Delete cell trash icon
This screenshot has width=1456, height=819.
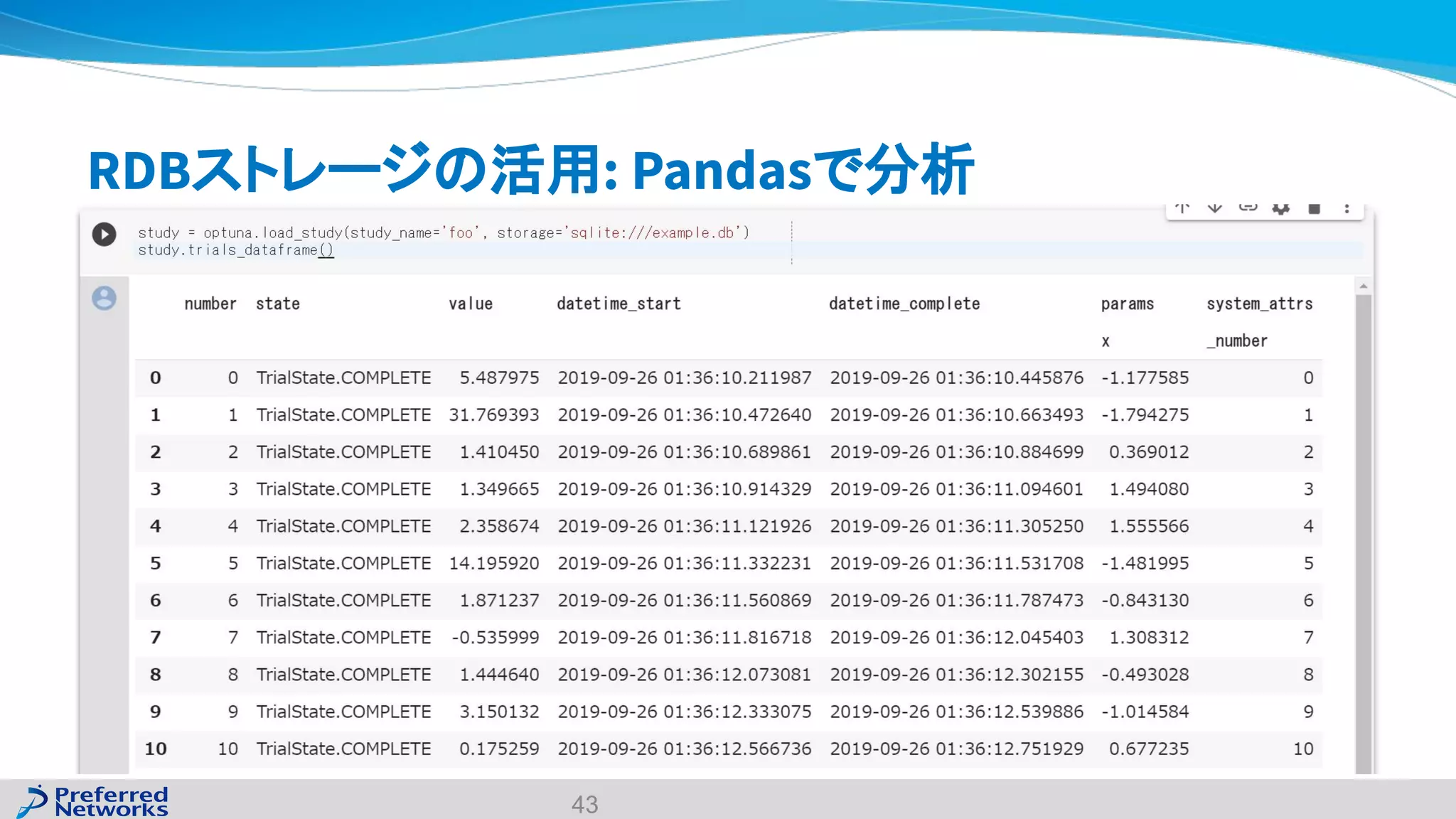(x=1314, y=208)
